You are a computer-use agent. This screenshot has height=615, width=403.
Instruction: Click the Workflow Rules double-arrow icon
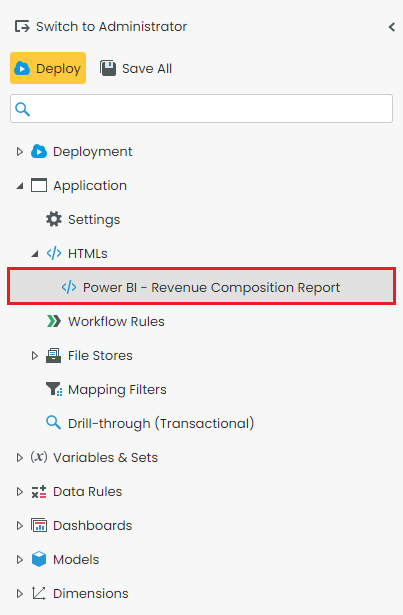coord(54,321)
